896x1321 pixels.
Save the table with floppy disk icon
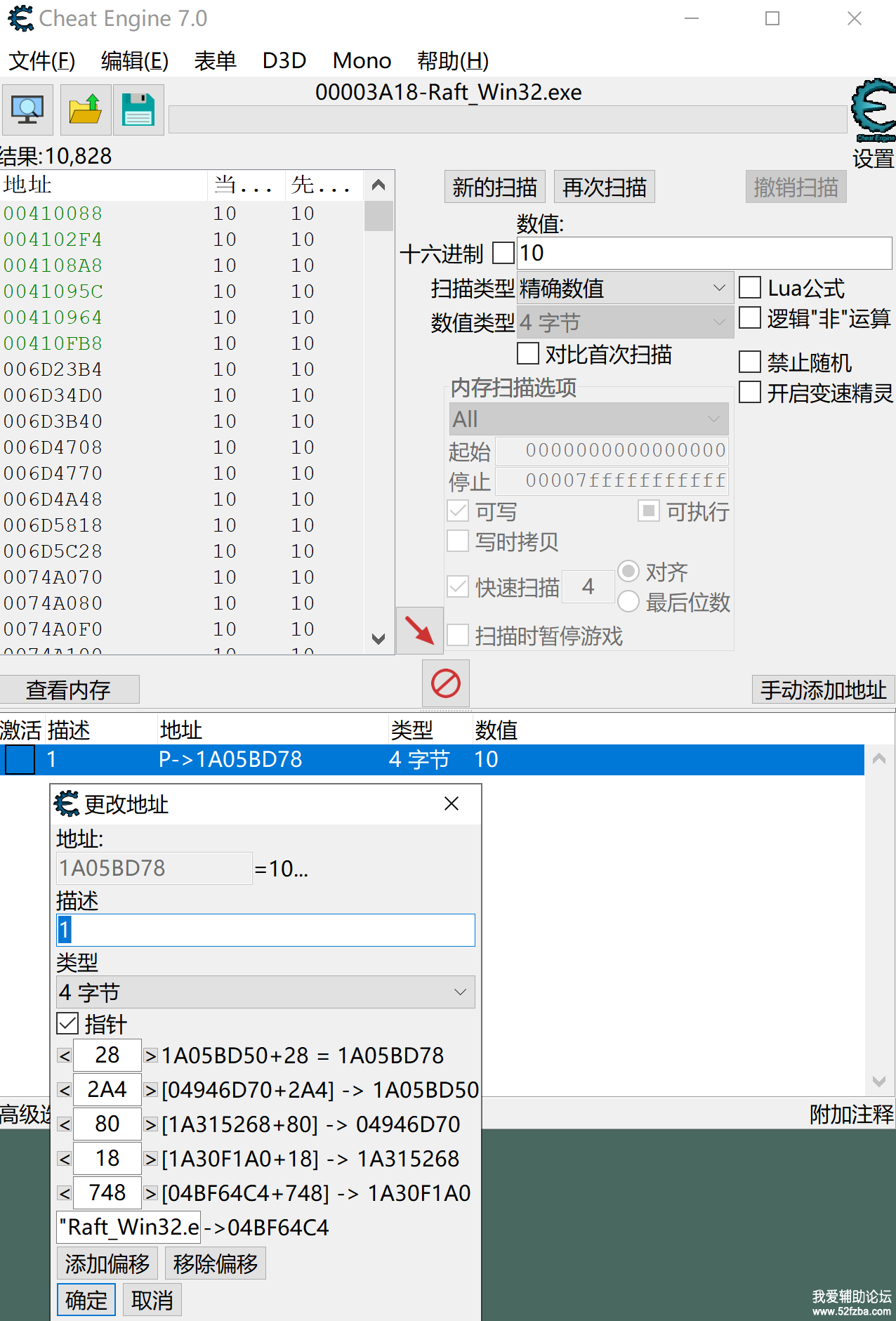138,110
